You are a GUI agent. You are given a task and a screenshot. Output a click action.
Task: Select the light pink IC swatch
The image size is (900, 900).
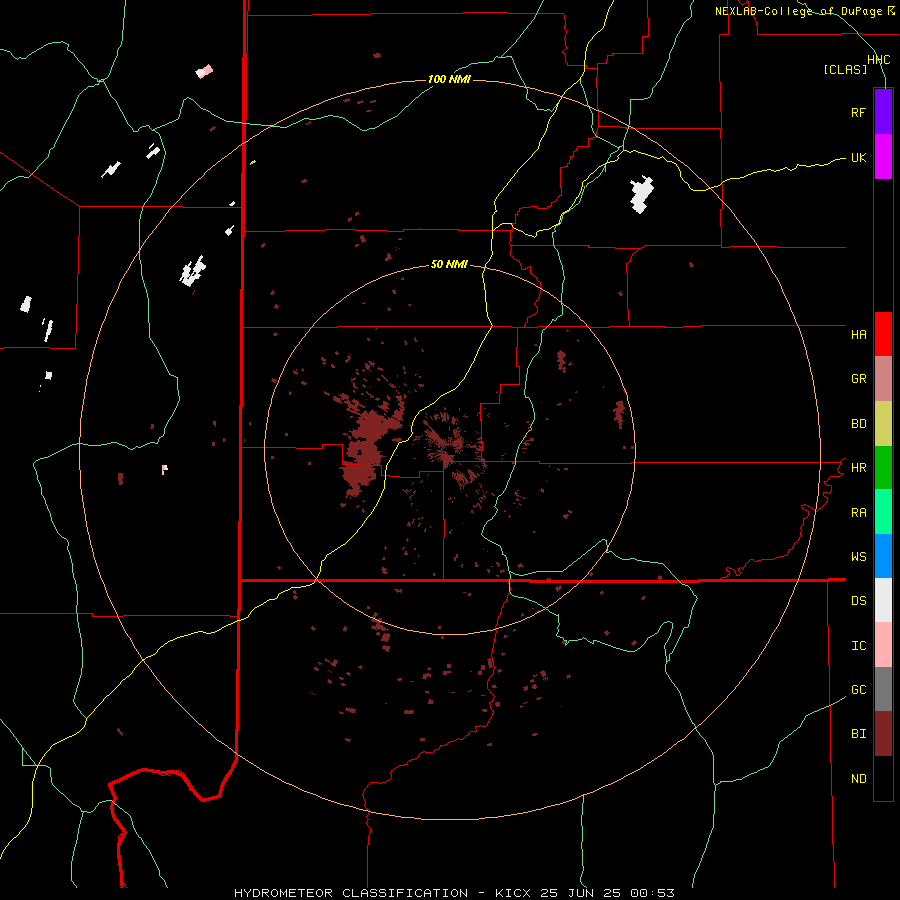(883, 645)
